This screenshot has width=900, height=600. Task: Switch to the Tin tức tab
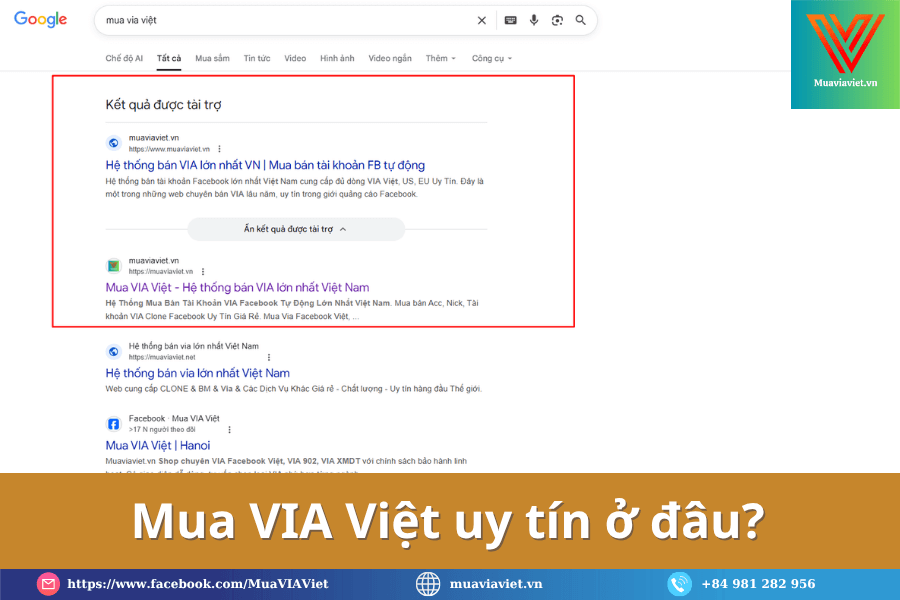pos(257,59)
